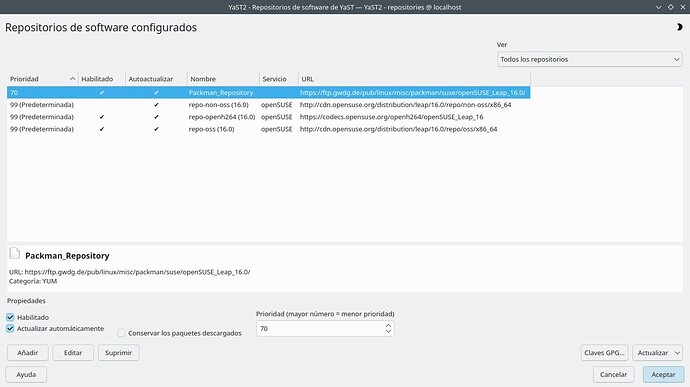Image resolution: width=690 pixels, height=387 pixels.
Task: Click openSUSE service cell of repo-oss row
Action: click(276, 129)
